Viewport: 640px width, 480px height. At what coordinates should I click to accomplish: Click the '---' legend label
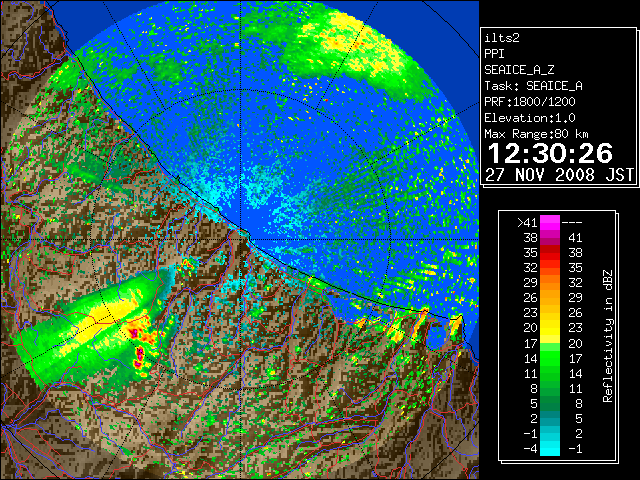pyautogui.click(x=572, y=223)
